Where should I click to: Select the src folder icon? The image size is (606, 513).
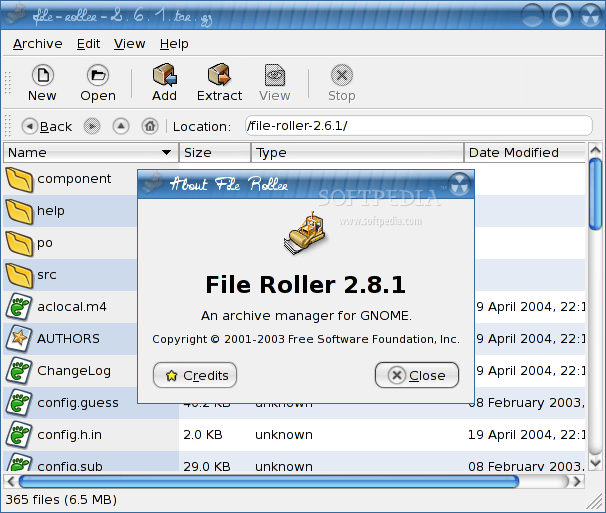click(x=19, y=276)
